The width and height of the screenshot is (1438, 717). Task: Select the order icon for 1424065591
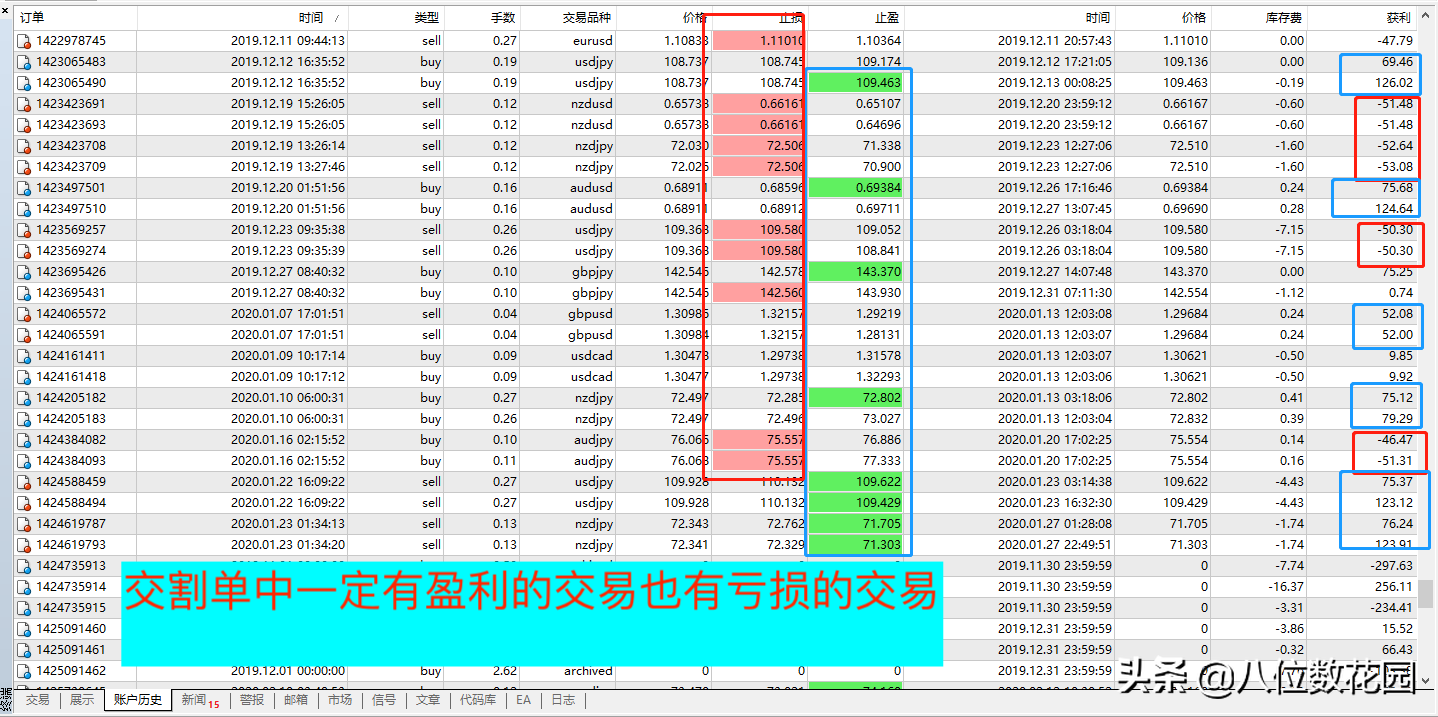click(25, 335)
